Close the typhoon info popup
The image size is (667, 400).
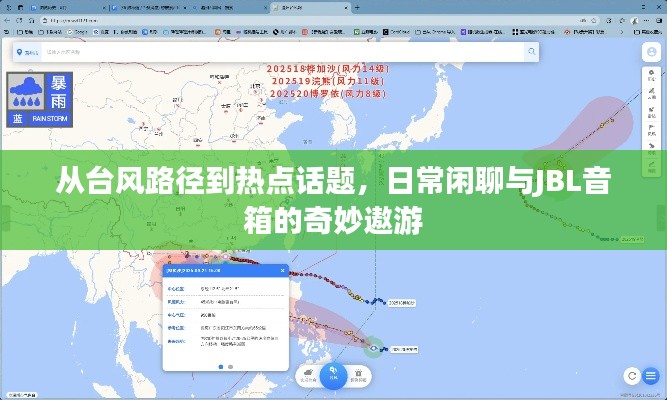[283, 270]
